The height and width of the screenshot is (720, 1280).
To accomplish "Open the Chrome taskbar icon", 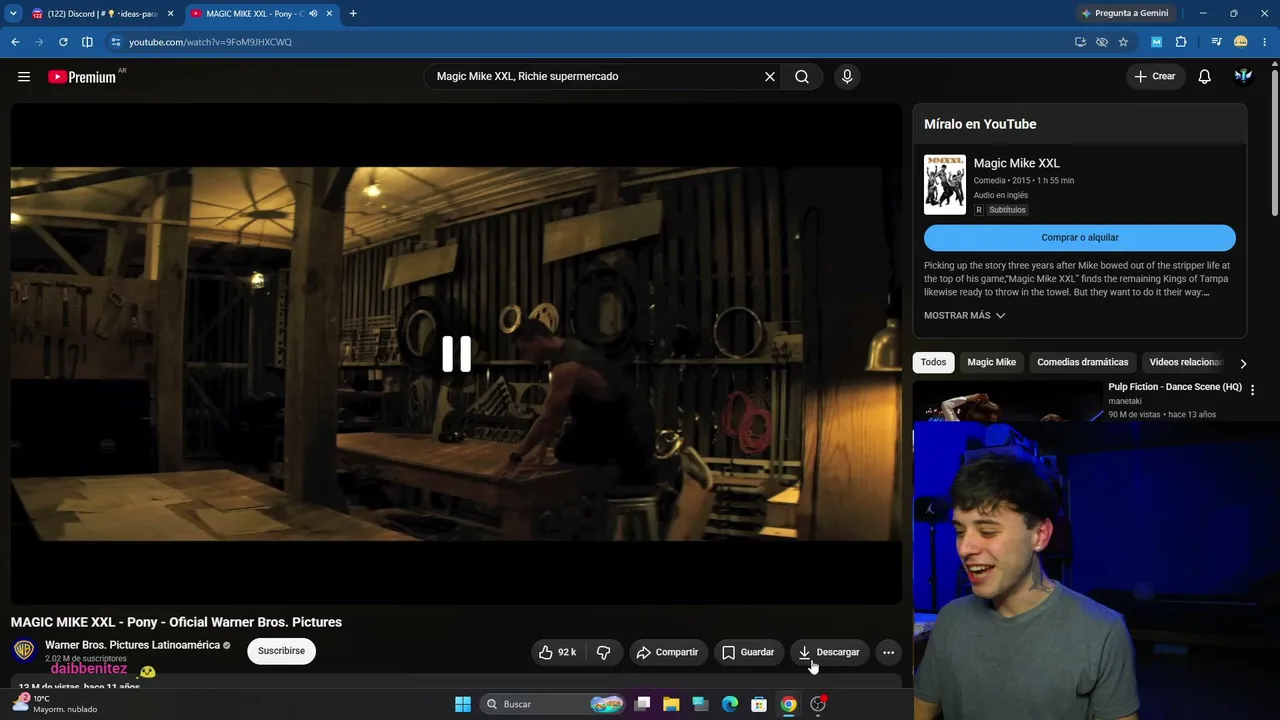I will (x=789, y=704).
